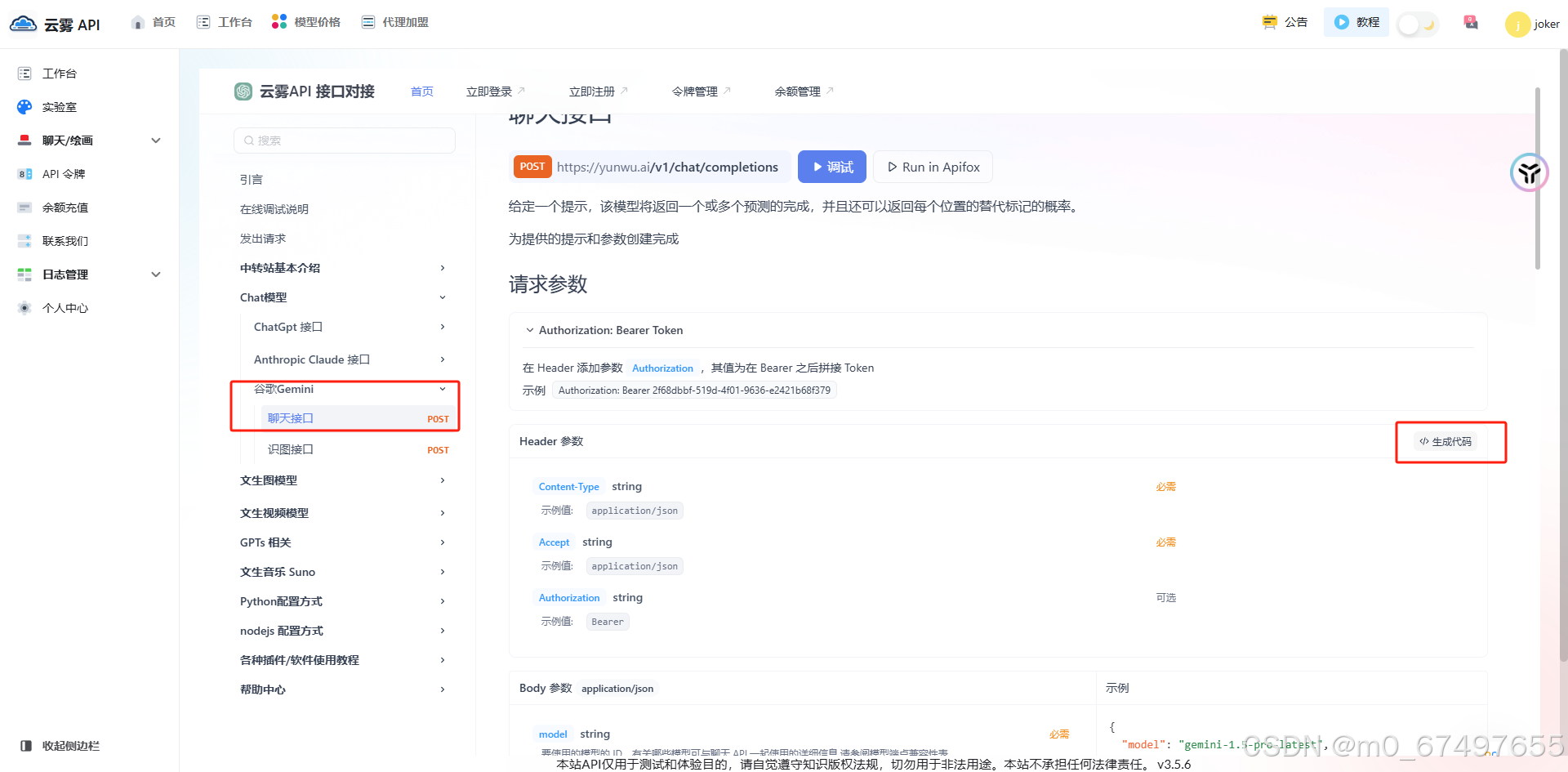Open 在线调试说明 in docs tree
This screenshot has width=1568, height=772.
coord(274,209)
